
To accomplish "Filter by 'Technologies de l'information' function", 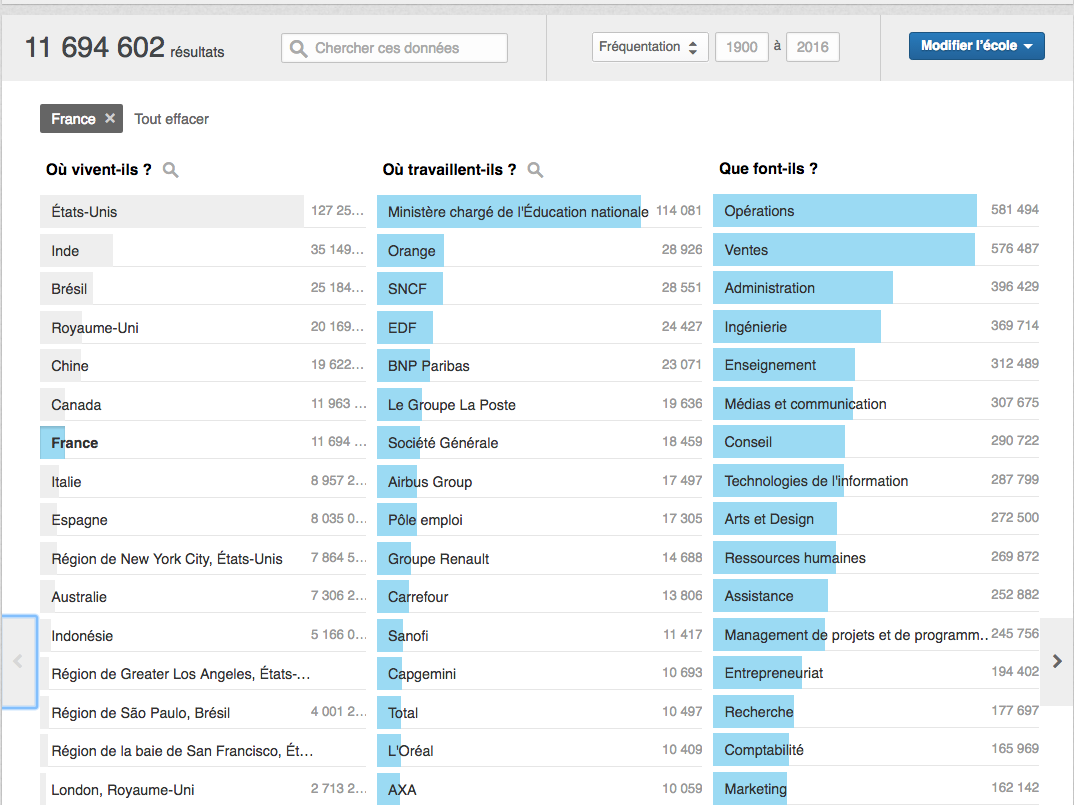I will click(x=816, y=481).
